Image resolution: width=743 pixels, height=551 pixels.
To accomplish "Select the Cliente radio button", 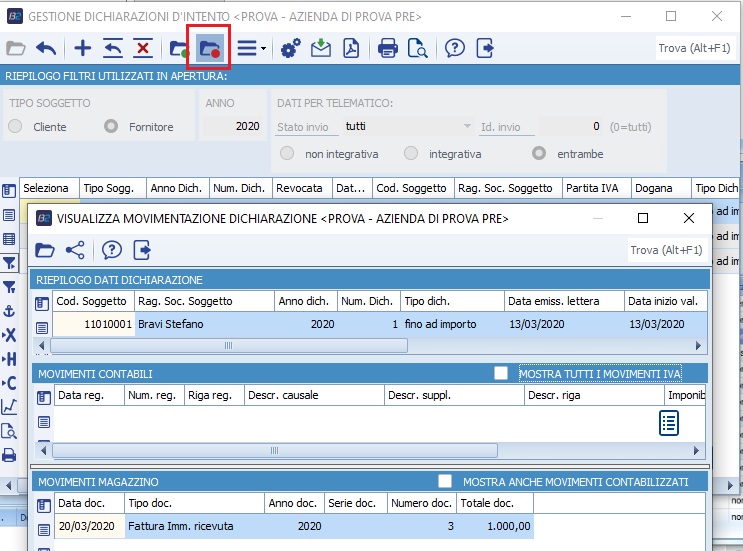I will pyautogui.click(x=15, y=127).
